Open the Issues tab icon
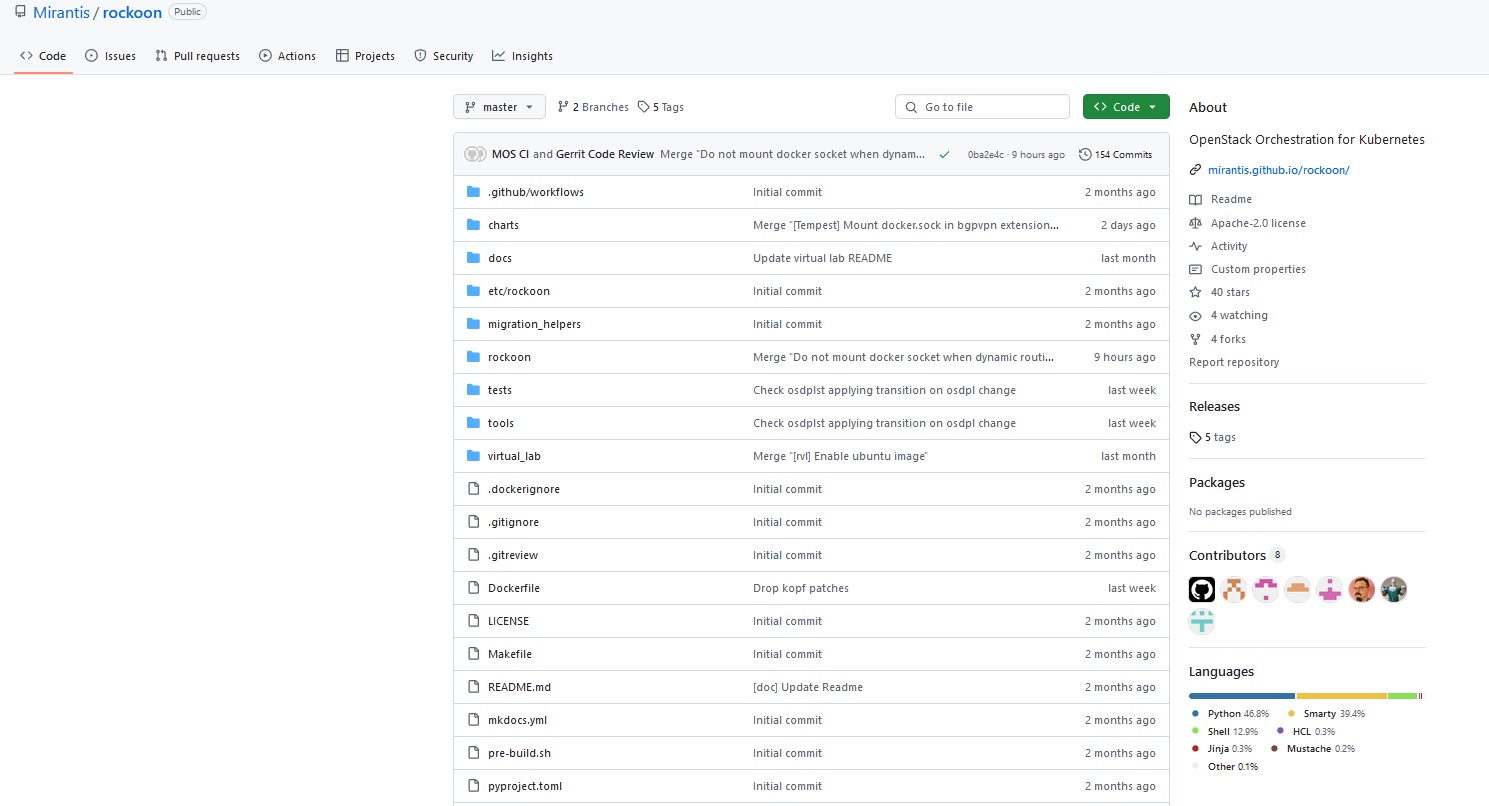 [90, 55]
